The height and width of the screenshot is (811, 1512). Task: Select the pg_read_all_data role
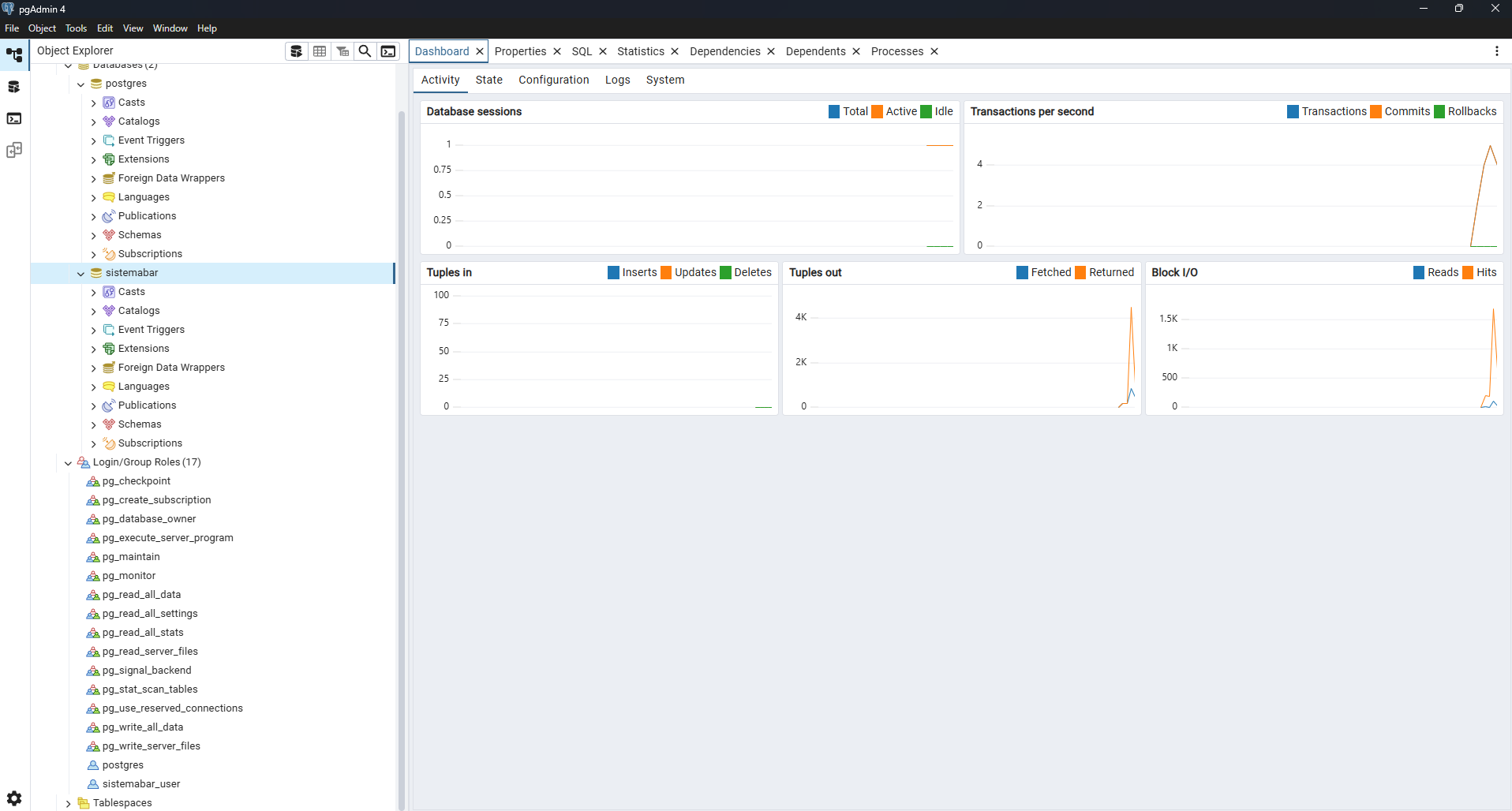(x=141, y=595)
